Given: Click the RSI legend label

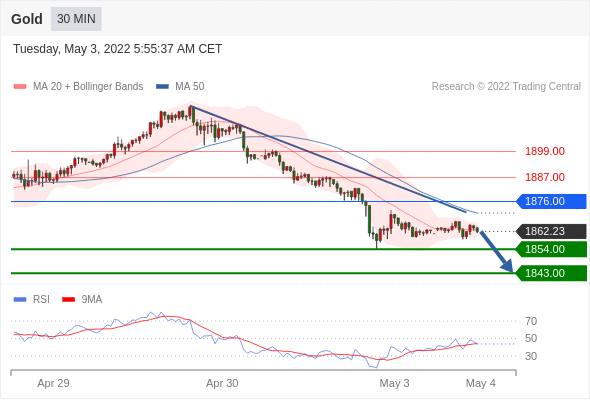Looking at the screenshot, I should 41,300.
